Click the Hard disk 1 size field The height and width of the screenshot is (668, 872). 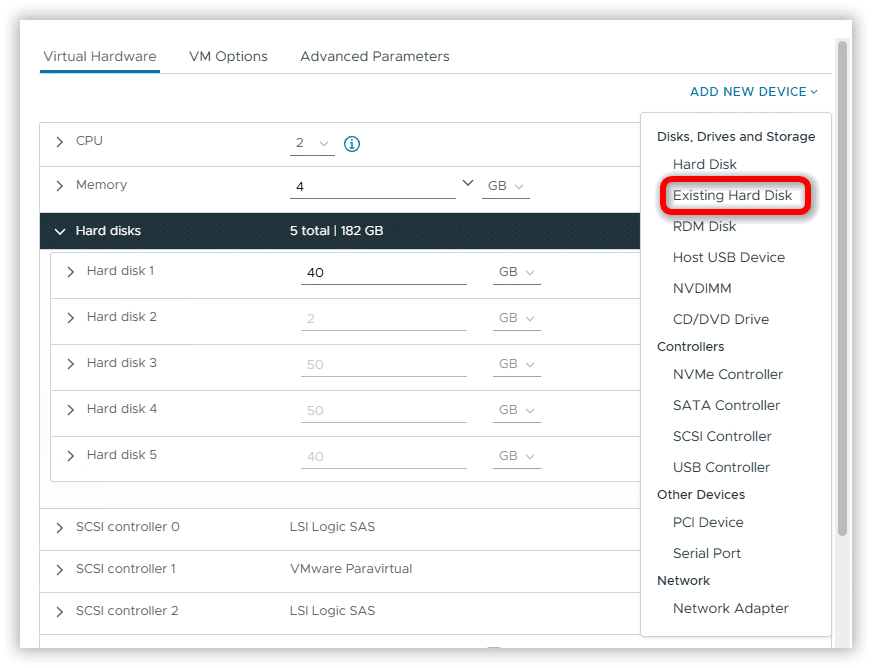383,273
